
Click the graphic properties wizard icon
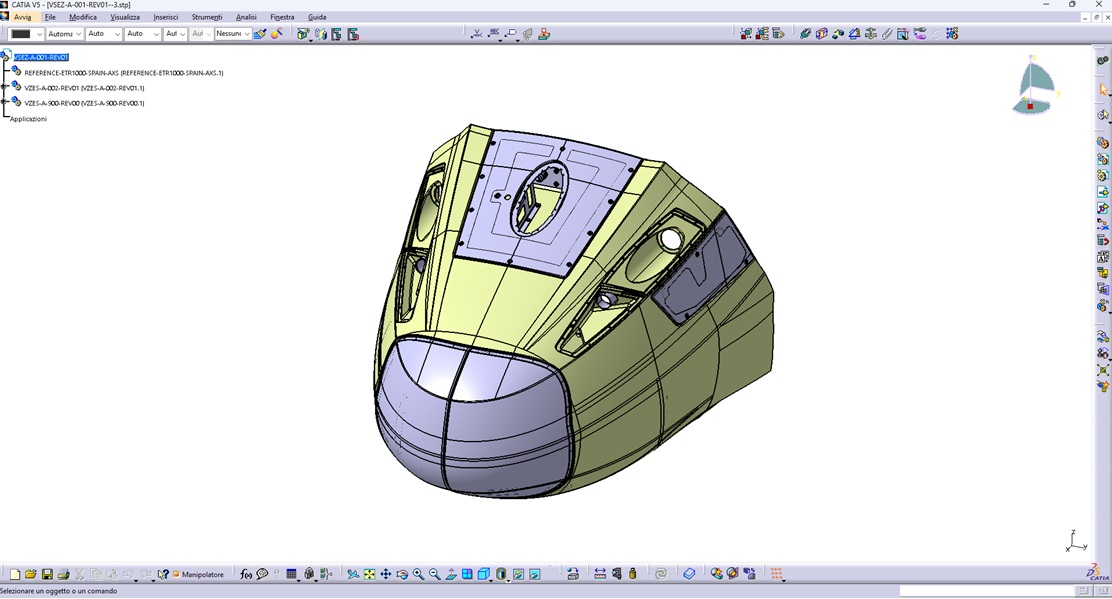click(x=276, y=33)
